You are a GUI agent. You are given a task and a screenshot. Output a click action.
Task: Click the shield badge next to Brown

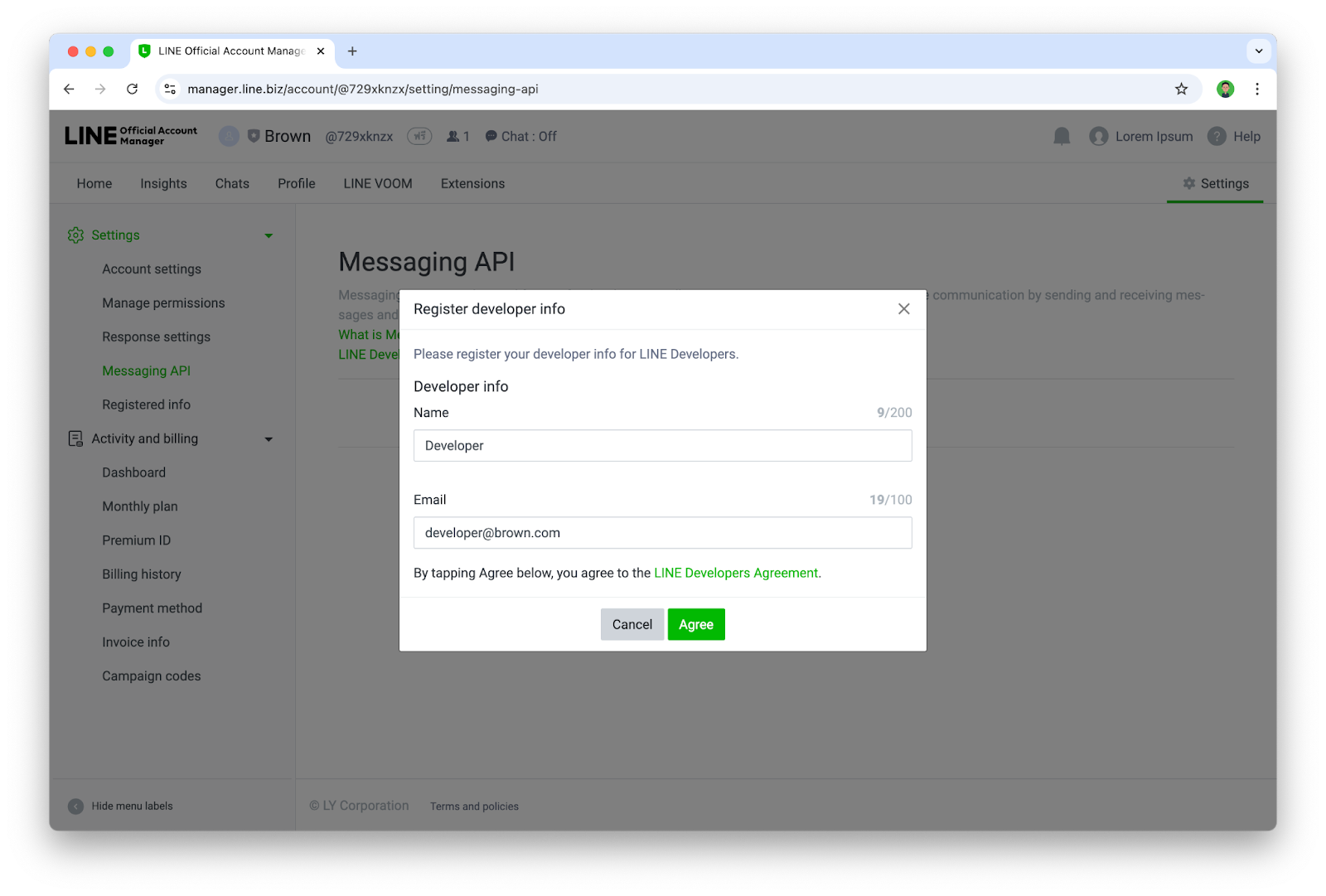pos(254,136)
